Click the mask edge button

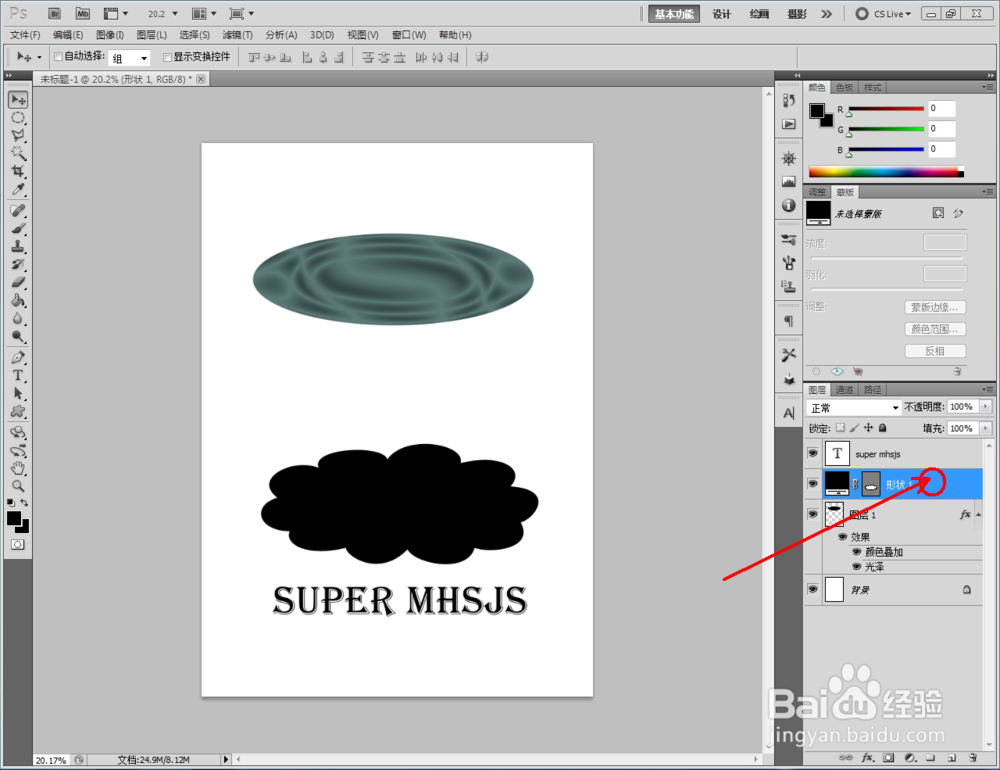[935, 307]
